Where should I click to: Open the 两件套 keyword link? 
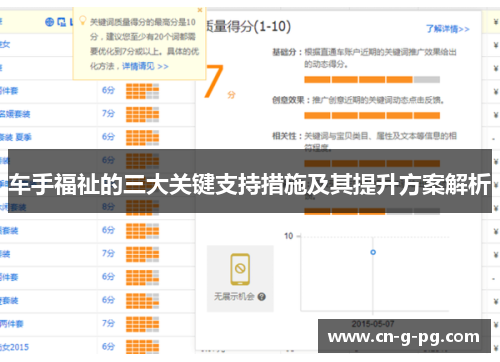(12, 324)
